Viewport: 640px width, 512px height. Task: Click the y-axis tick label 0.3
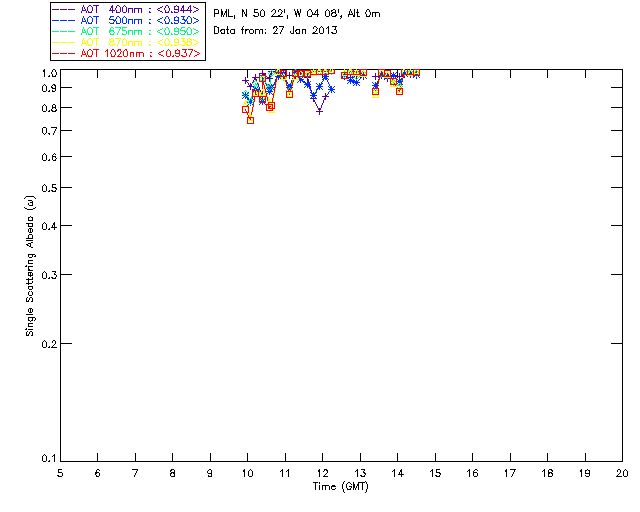pos(49,275)
